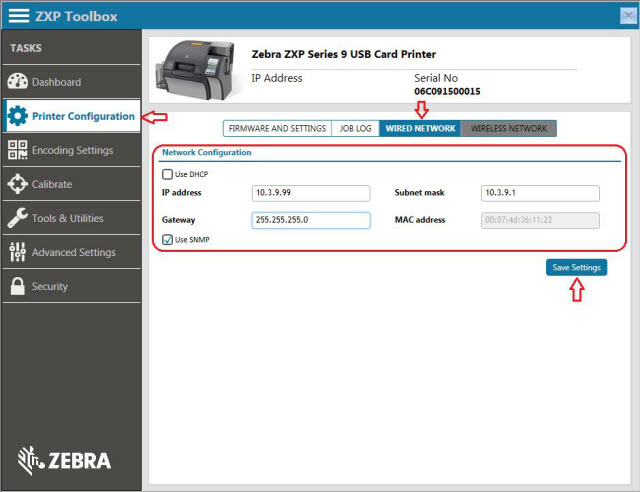Click the Advanced Settings sliders icon
The image size is (640, 492).
[x=18, y=252]
